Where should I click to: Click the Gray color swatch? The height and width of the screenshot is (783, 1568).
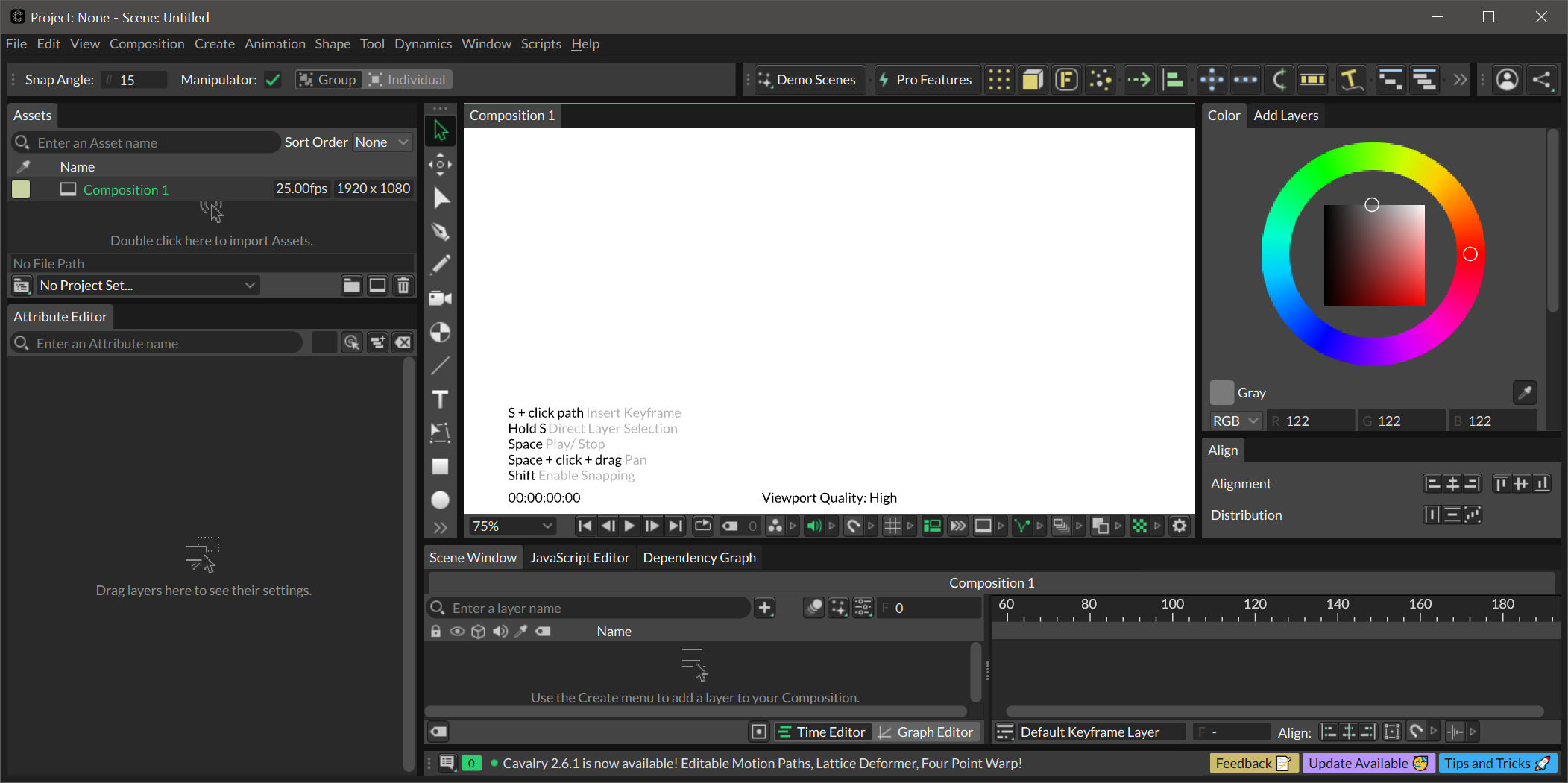pyautogui.click(x=1221, y=392)
